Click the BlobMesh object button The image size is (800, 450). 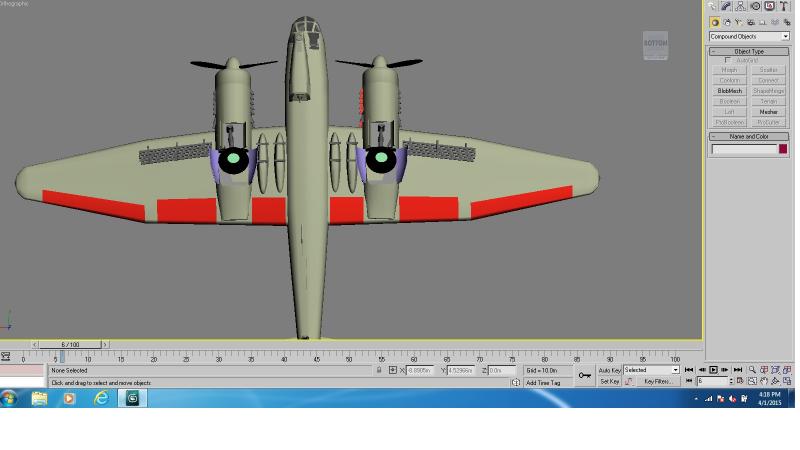(x=730, y=91)
